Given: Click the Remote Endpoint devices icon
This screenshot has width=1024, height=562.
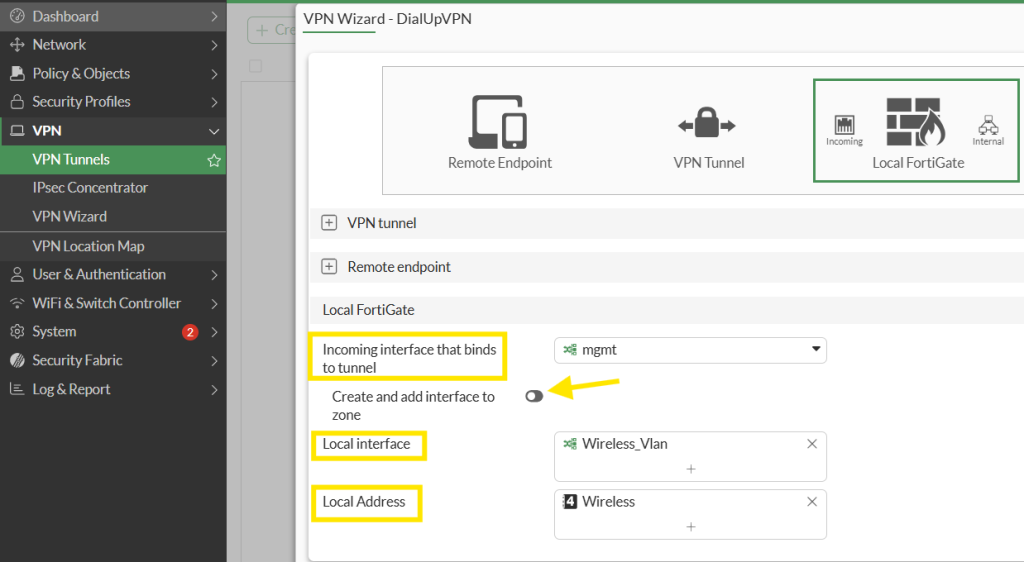Looking at the screenshot, I should (x=498, y=122).
